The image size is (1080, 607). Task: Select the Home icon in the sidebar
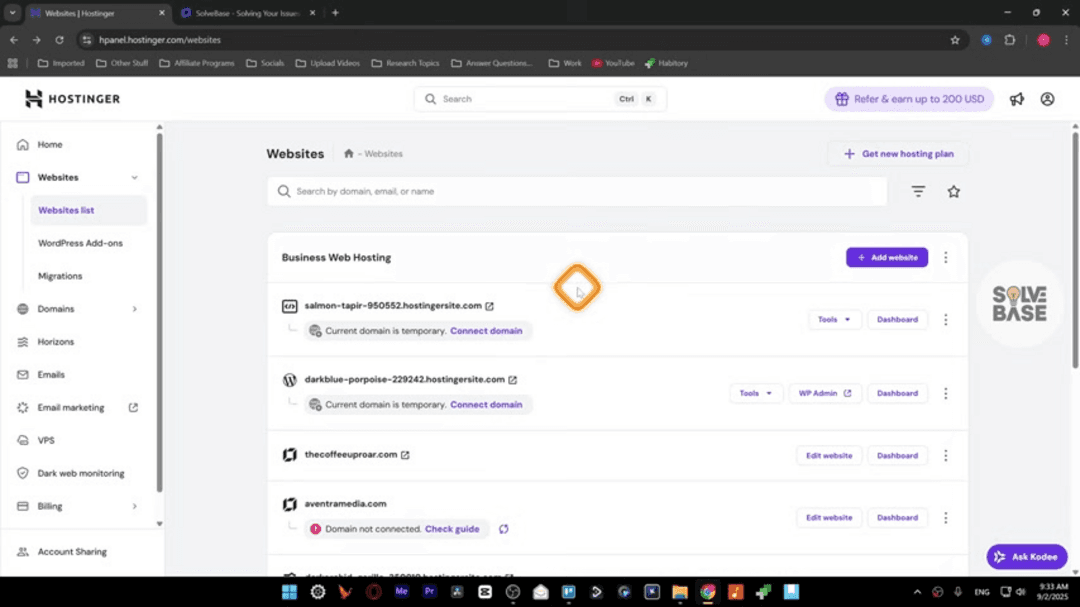click(22, 144)
